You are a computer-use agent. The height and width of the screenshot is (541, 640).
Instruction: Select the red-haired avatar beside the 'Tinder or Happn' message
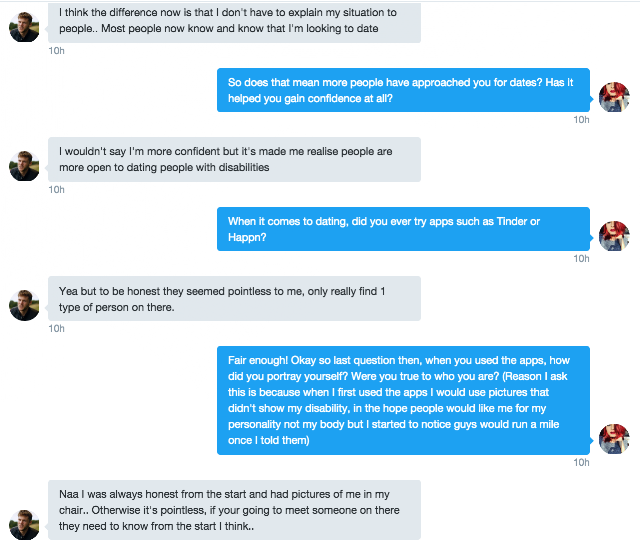(x=614, y=236)
